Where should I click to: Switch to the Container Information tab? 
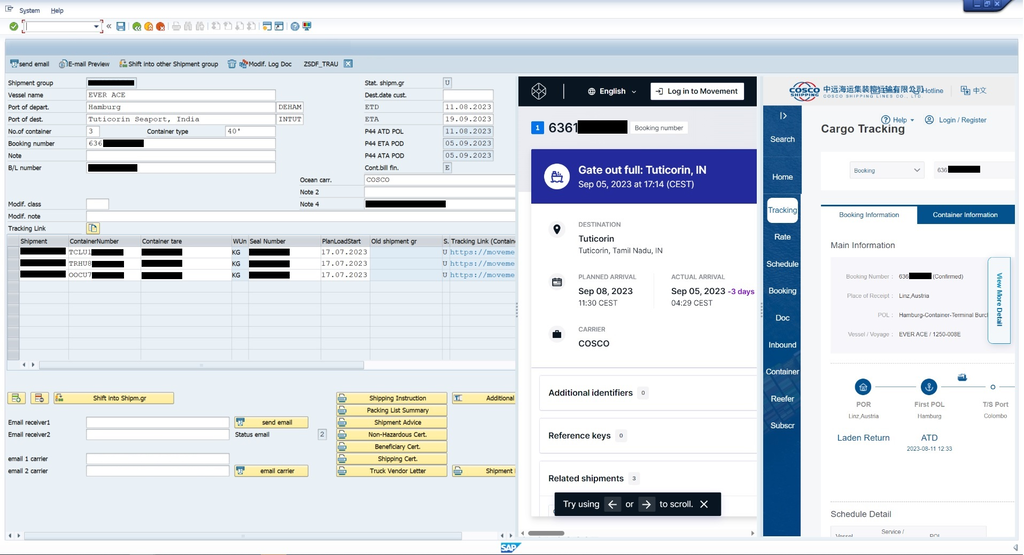(965, 215)
